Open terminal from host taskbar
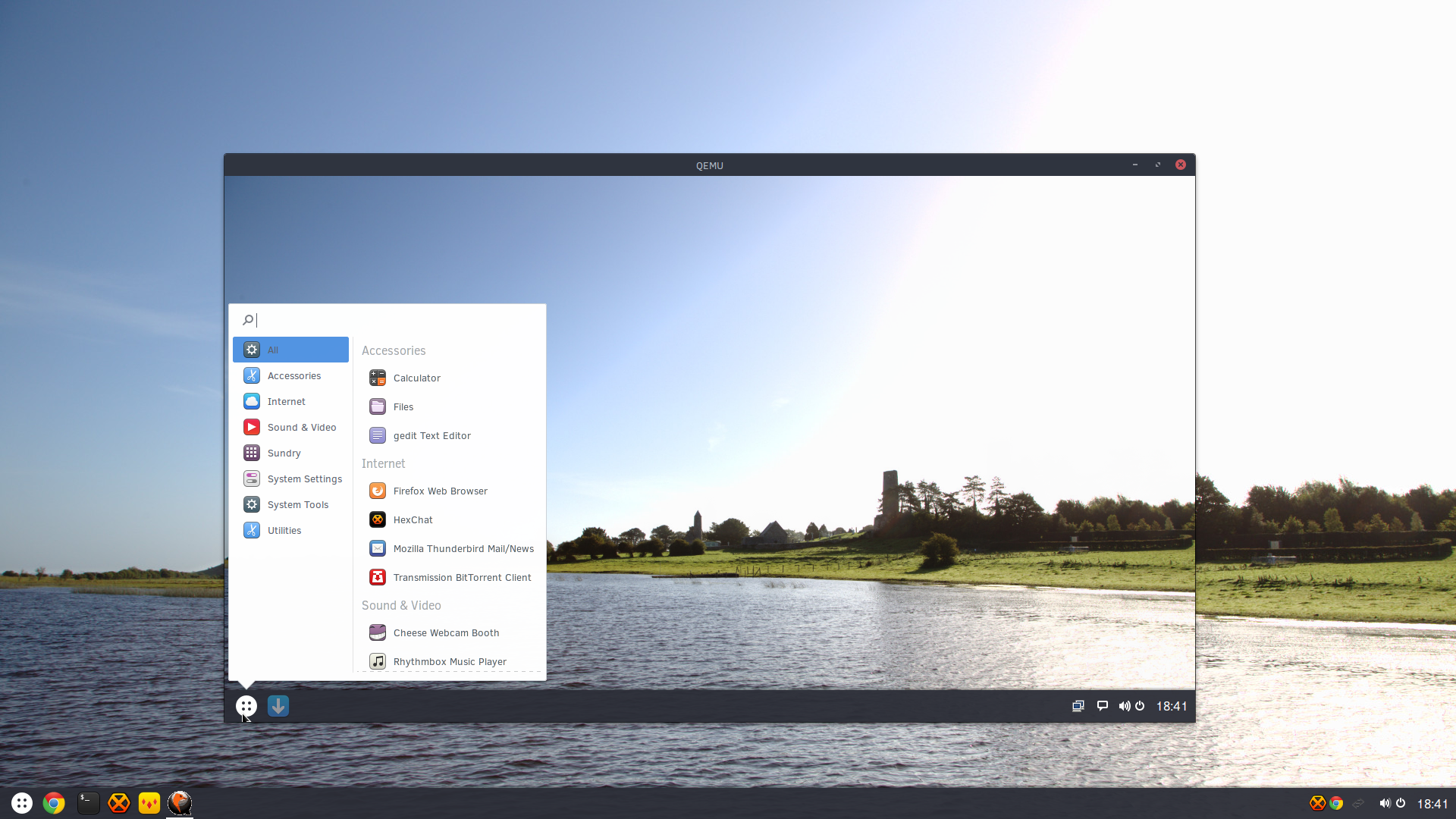This screenshot has width=1456, height=819. 88,803
